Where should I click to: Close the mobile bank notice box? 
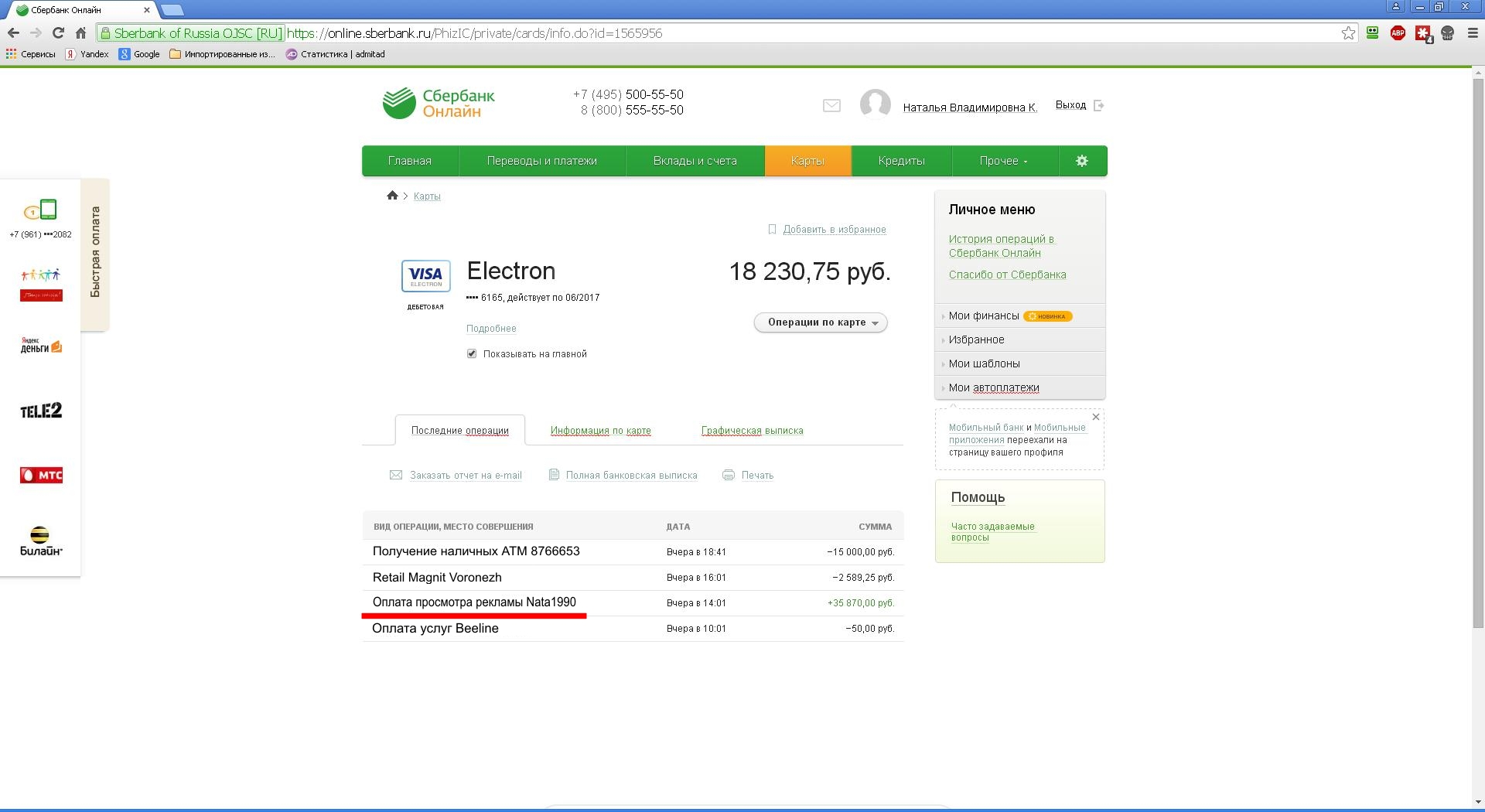click(1095, 417)
